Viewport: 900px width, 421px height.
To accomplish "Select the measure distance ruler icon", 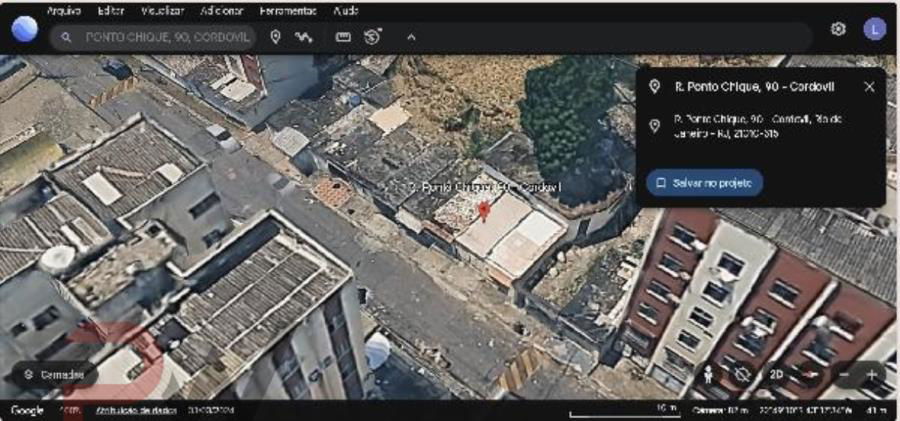I will (x=343, y=37).
